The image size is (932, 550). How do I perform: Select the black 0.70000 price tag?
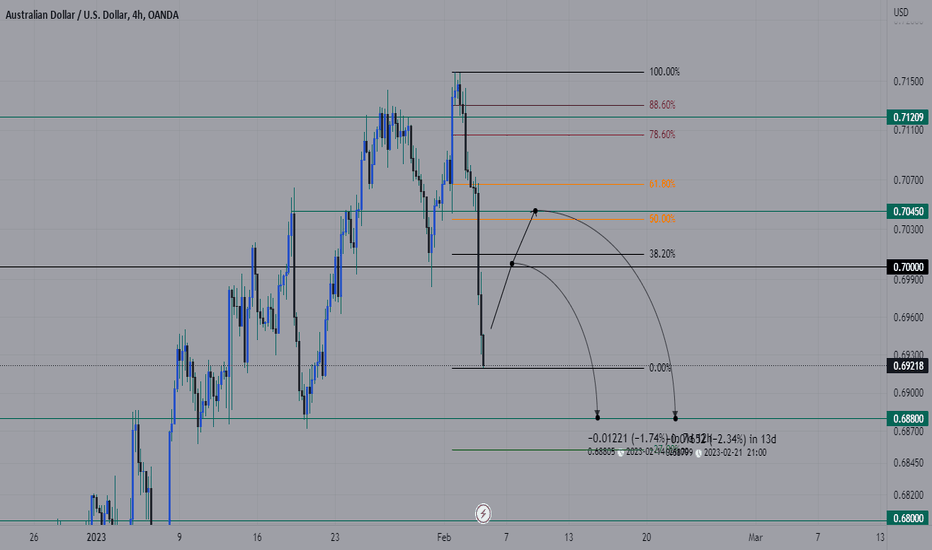[x=909, y=267]
